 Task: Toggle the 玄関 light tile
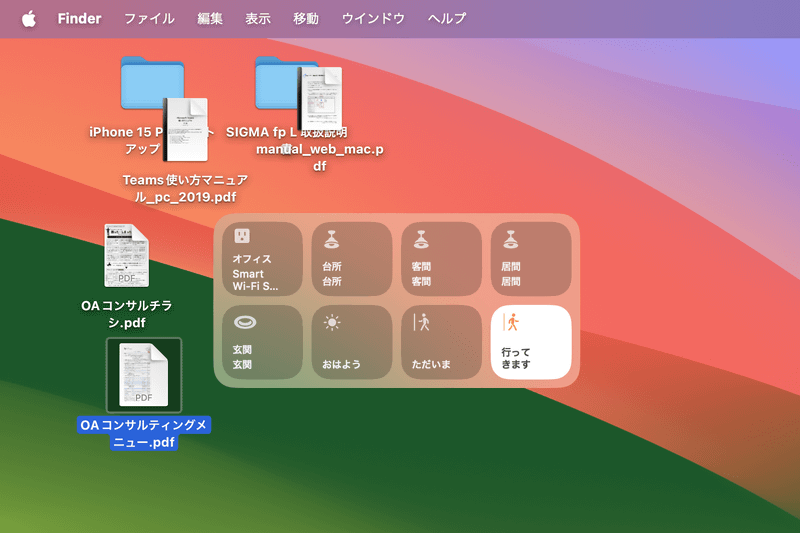click(x=262, y=342)
